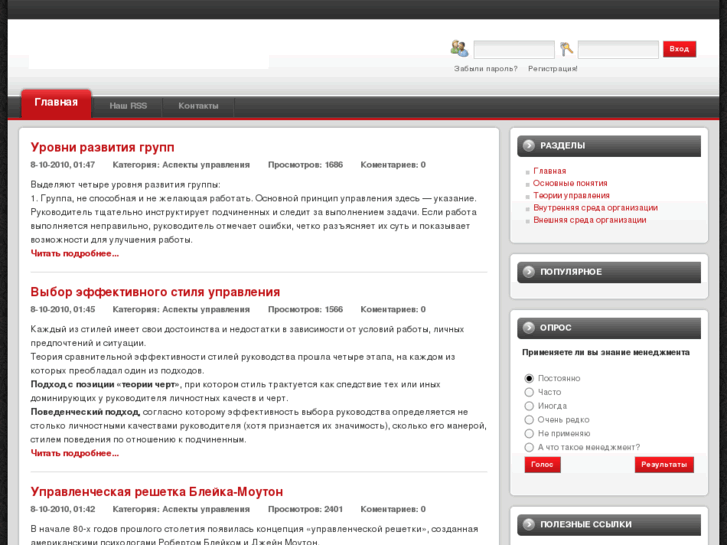The width and height of the screenshot is (727, 545).
Task: Click arrow icon in ПОЛЕЗНЫЕ ССЫЛКИ header
Action: (x=529, y=524)
